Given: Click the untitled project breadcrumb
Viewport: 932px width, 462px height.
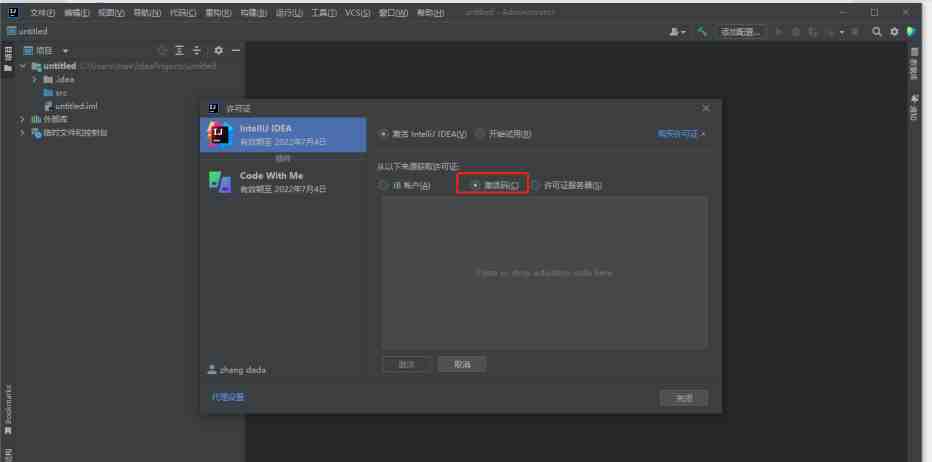Looking at the screenshot, I should [27, 32].
